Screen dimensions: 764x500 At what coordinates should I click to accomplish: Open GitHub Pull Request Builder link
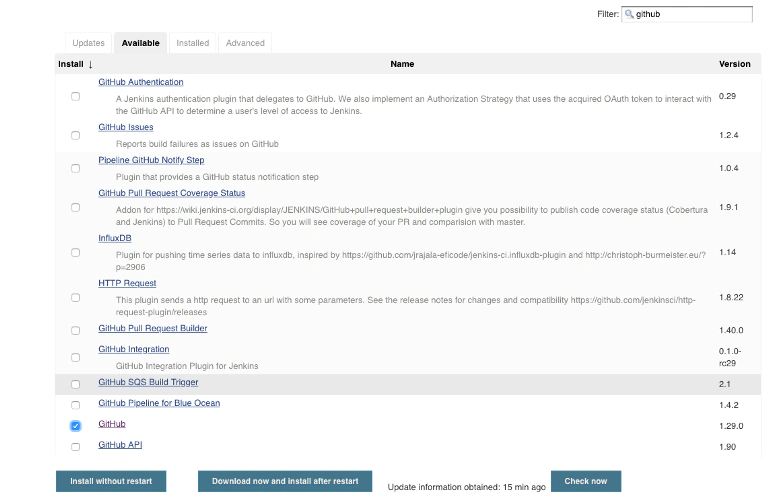tap(153, 328)
